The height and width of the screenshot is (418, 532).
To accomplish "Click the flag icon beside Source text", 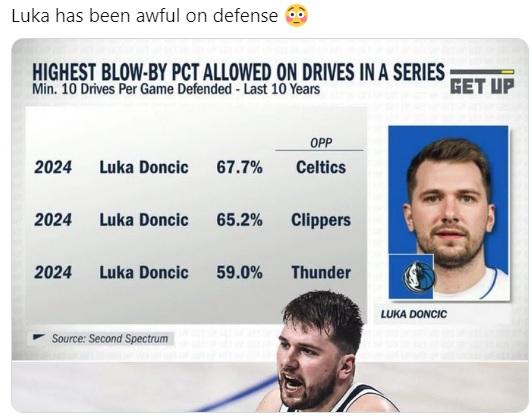I will point(38,337).
